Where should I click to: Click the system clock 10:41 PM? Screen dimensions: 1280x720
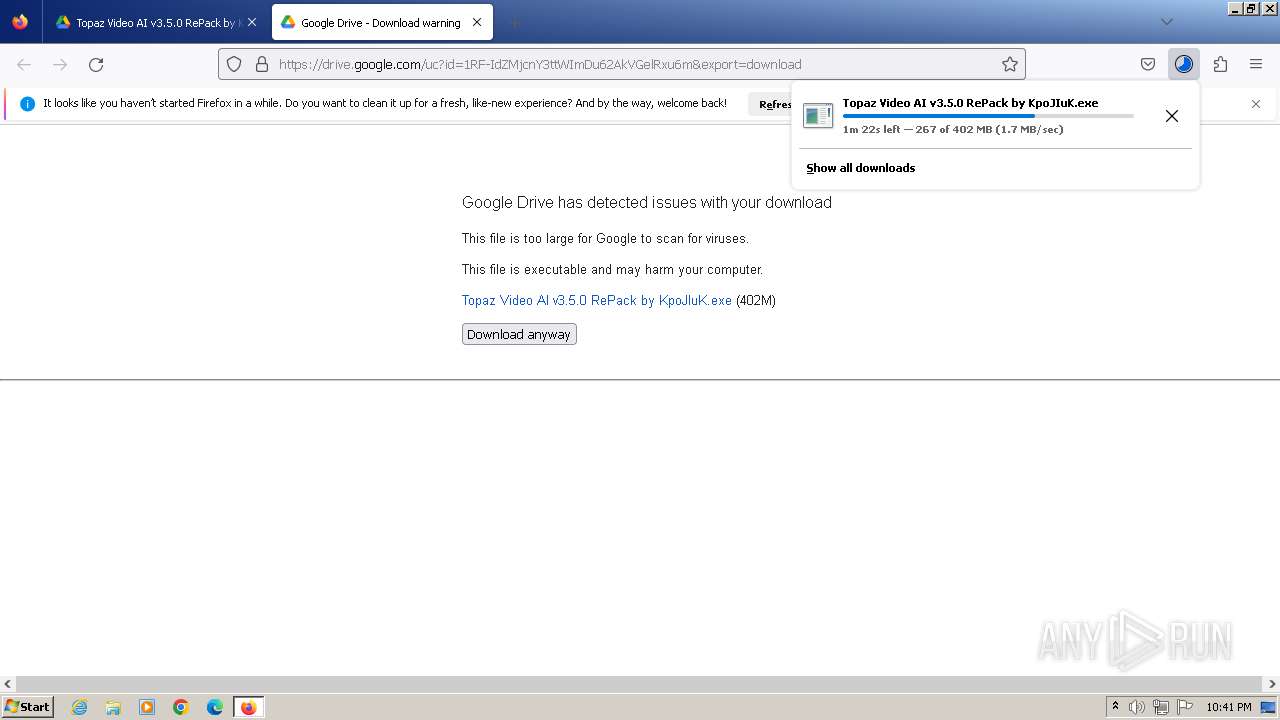pyautogui.click(x=1228, y=707)
